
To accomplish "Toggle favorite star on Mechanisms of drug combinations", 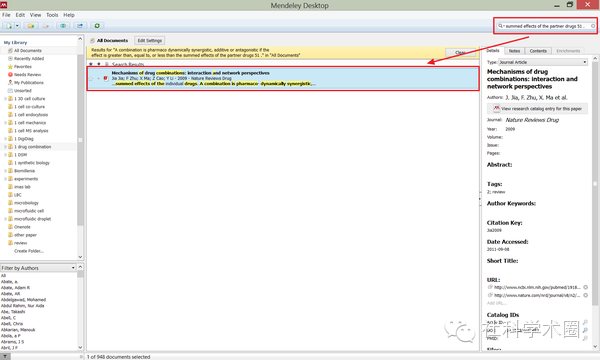I will (91, 78).
